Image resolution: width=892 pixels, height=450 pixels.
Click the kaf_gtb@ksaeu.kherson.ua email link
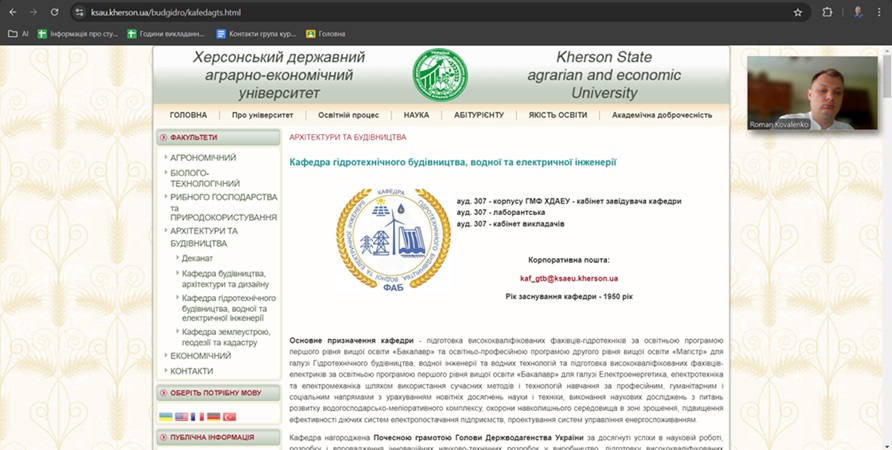569,279
